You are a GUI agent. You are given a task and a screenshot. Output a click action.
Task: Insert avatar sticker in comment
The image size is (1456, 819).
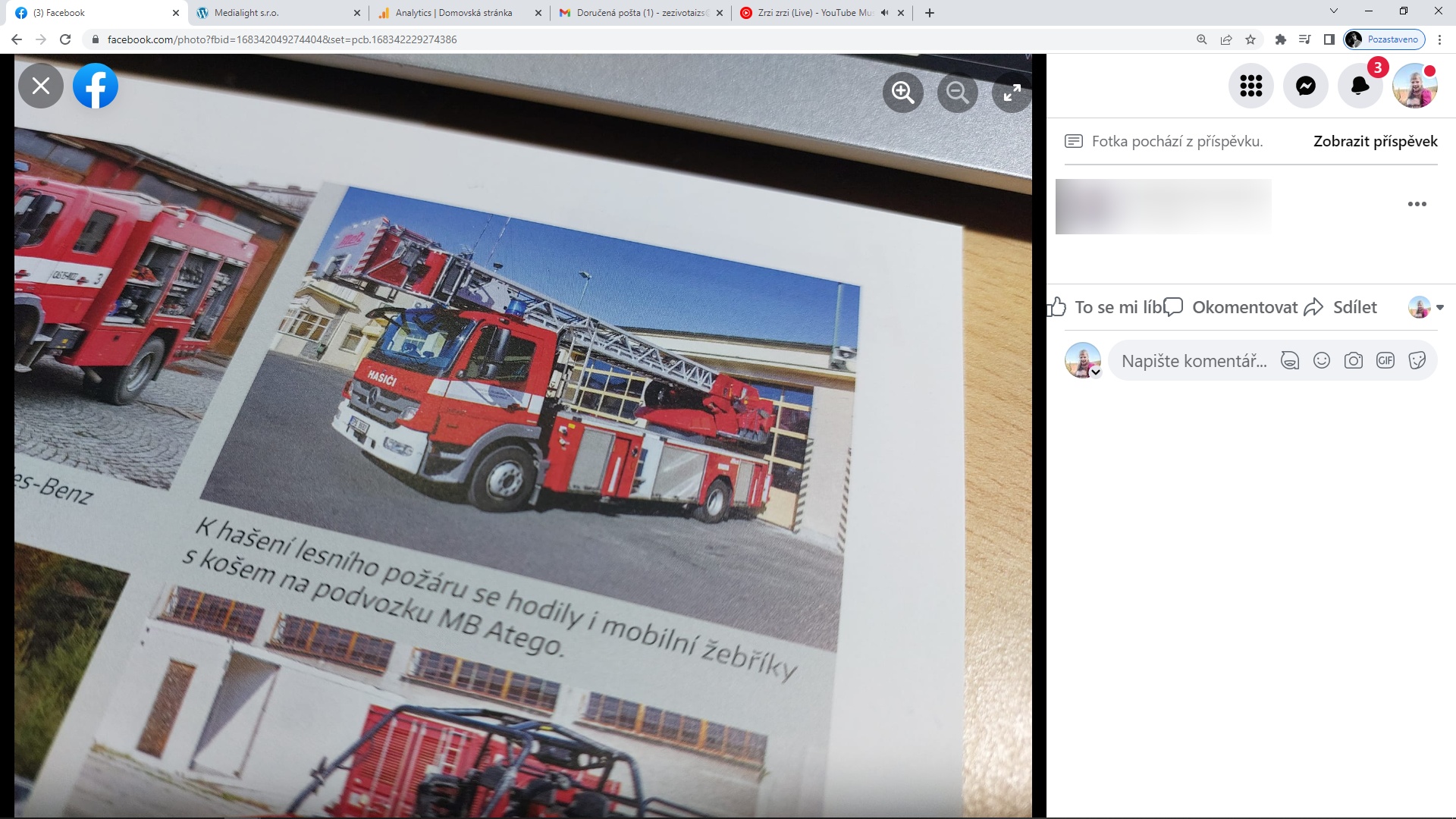(x=1290, y=361)
